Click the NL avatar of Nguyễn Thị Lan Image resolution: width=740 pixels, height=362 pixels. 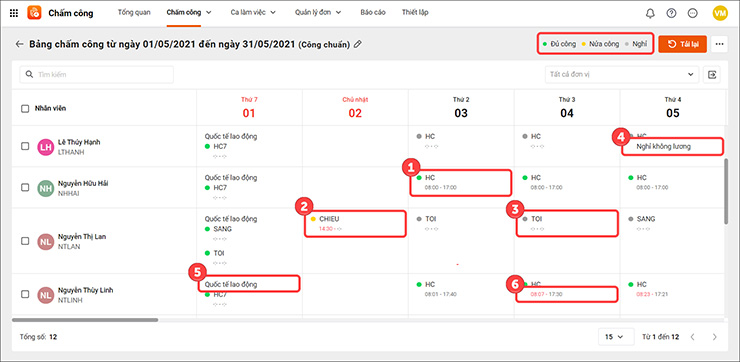tap(46, 242)
